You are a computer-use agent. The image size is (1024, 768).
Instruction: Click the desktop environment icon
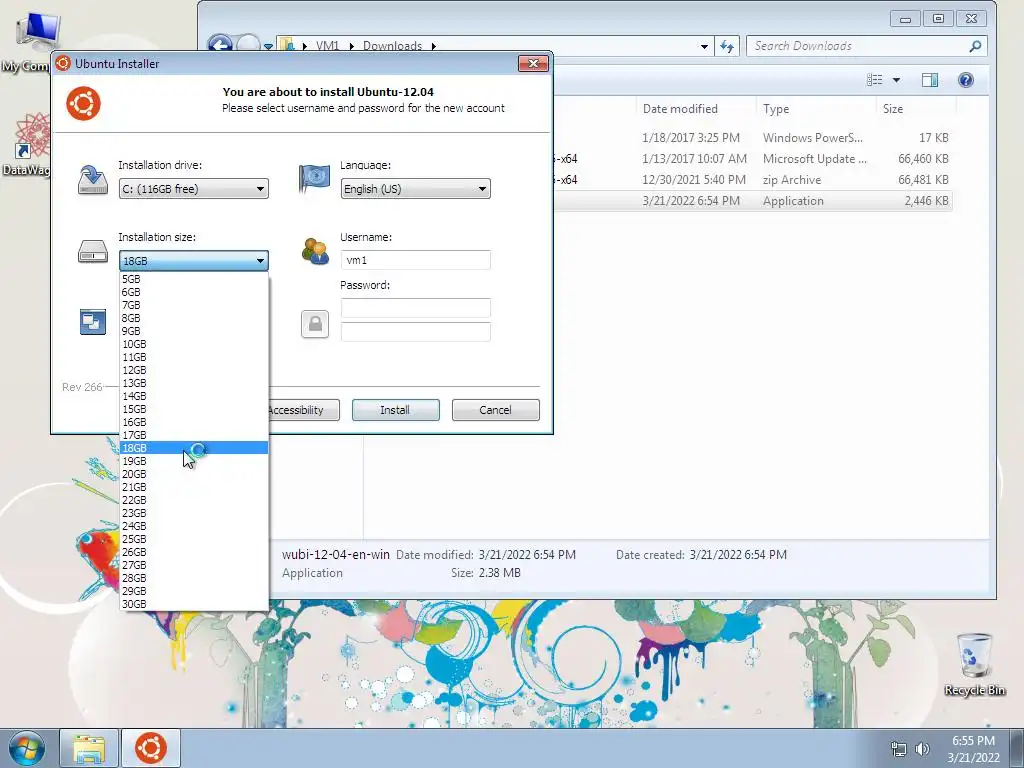click(x=93, y=322)
